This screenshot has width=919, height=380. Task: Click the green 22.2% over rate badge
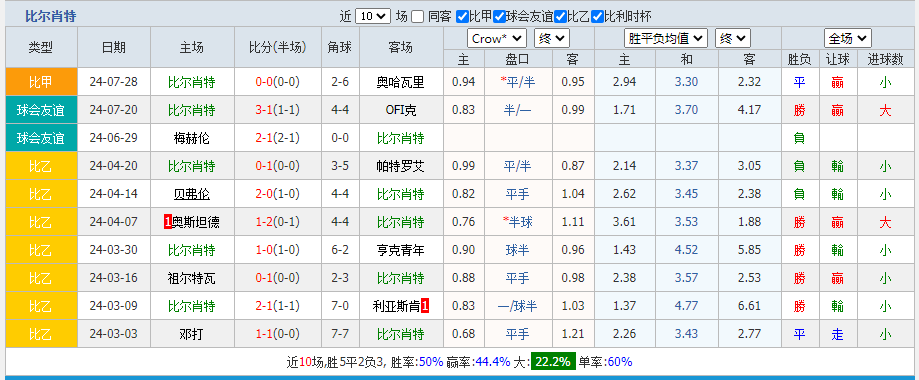(x=553, y=362)
